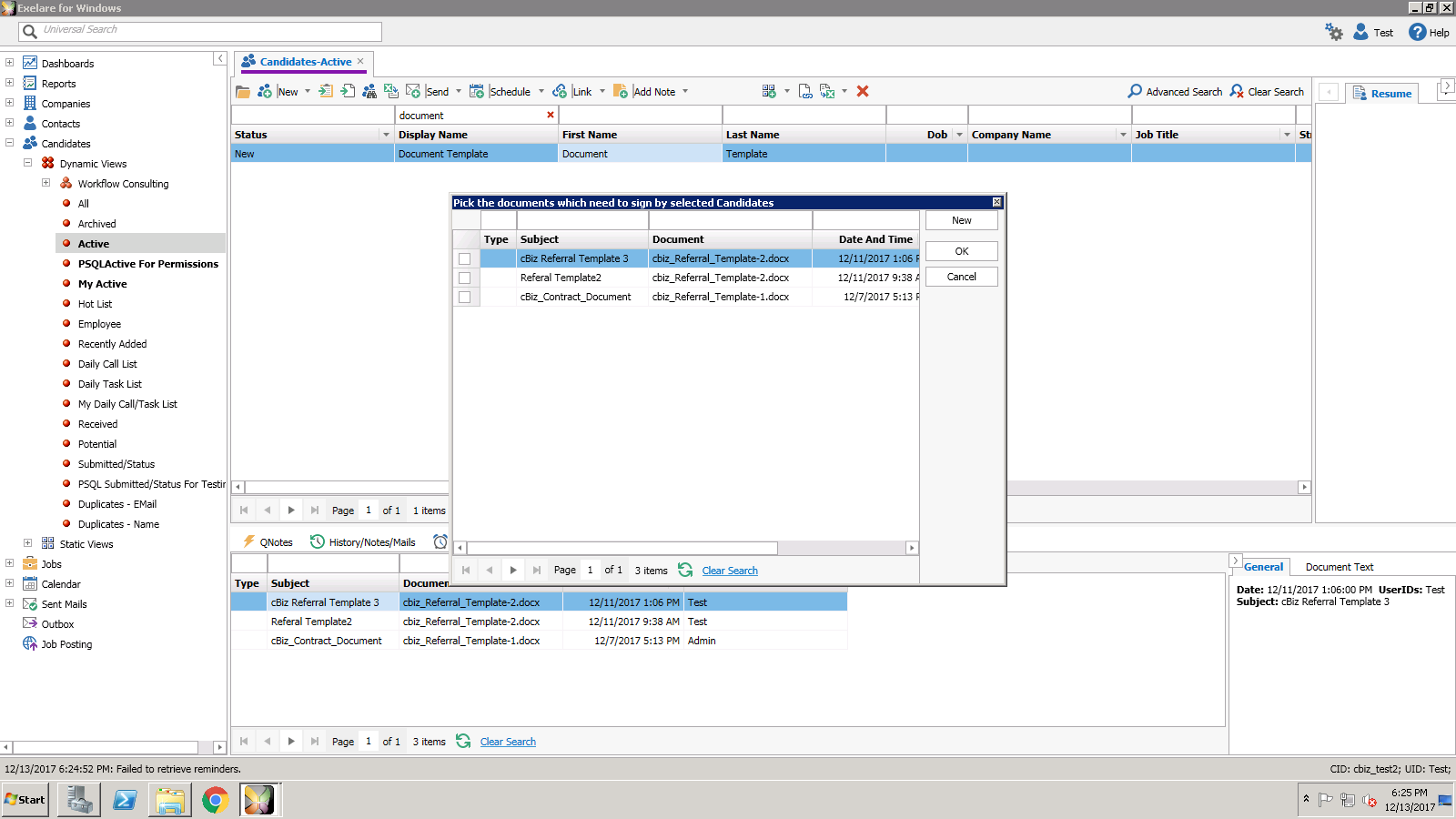Click the History/Notes/Mails icon

pos(318,541)
